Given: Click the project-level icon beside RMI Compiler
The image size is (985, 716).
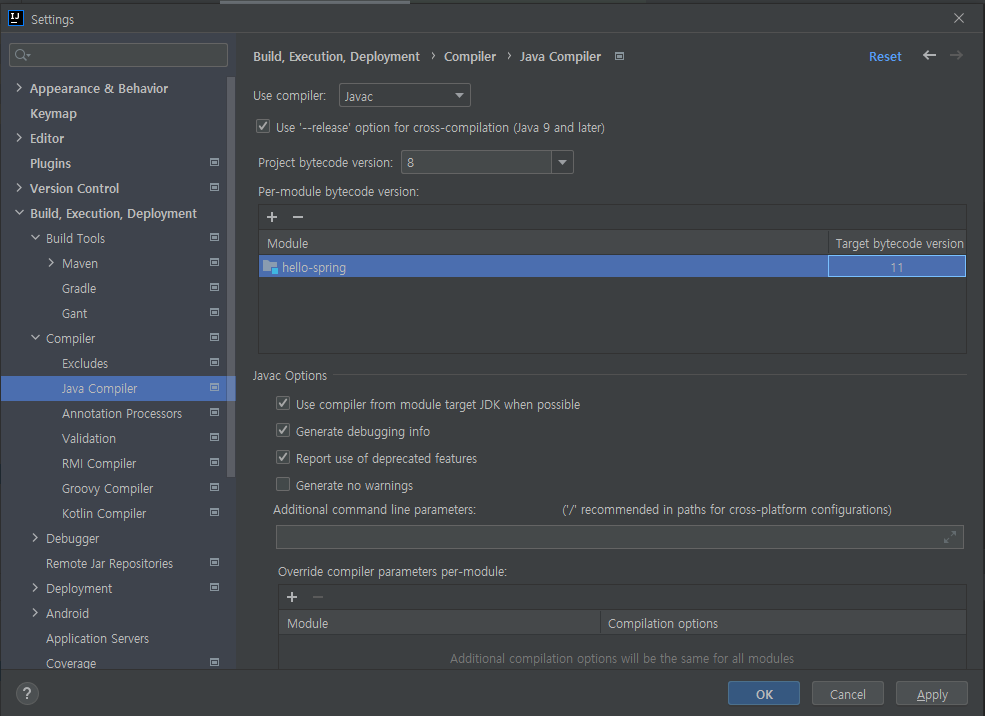Looking at the screenshot, I should (214, 462).
